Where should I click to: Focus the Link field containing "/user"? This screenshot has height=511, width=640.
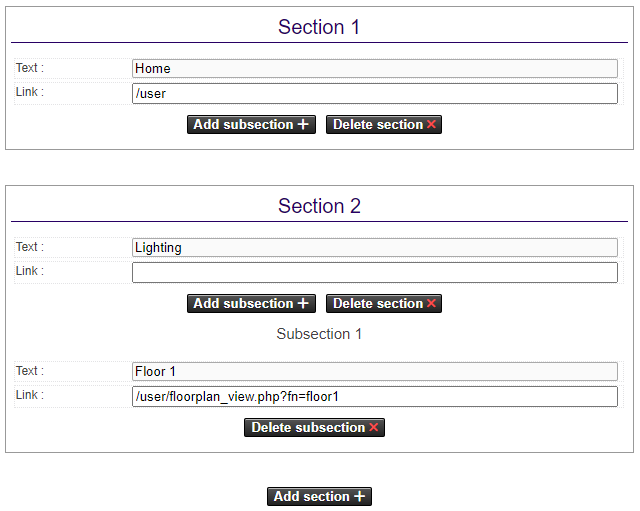click(x=374, y=93)
